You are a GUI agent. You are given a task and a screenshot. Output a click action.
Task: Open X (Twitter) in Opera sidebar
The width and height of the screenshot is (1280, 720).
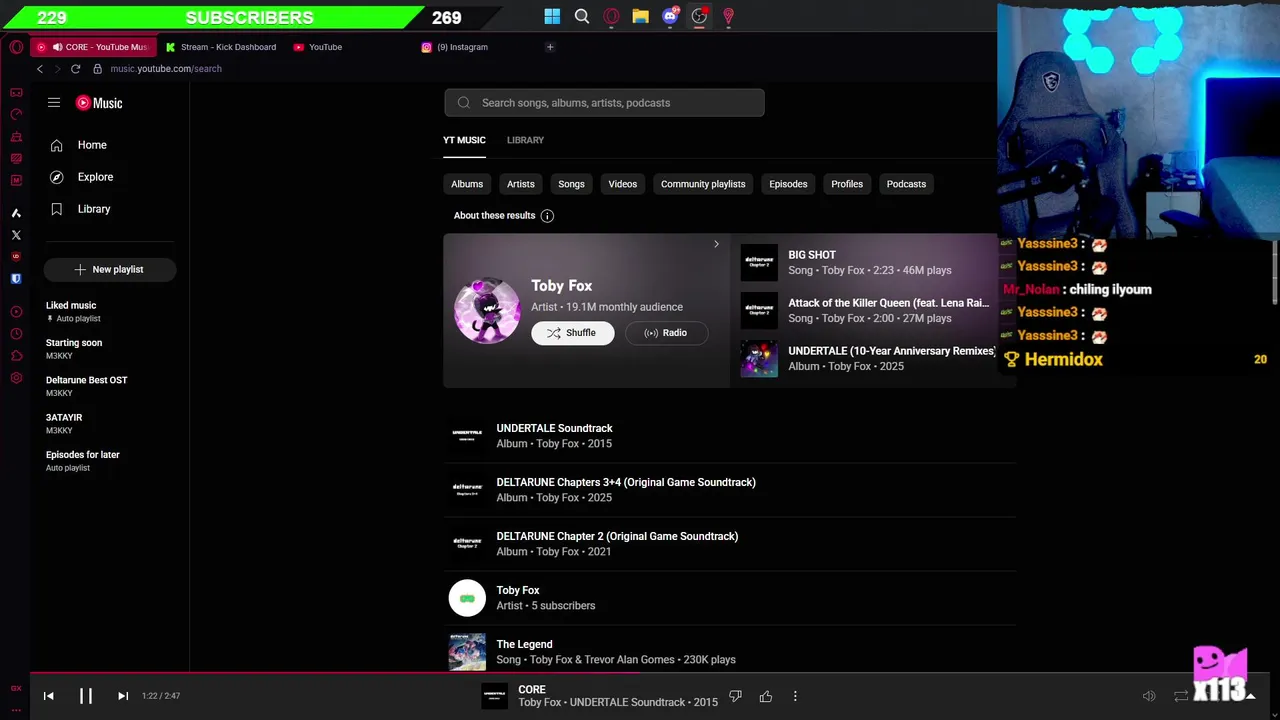click(x=16, y=235)
